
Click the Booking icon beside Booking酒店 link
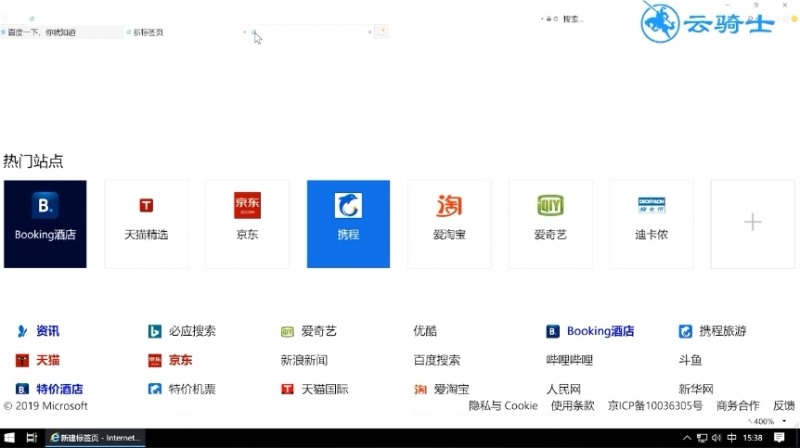[553, 331]
